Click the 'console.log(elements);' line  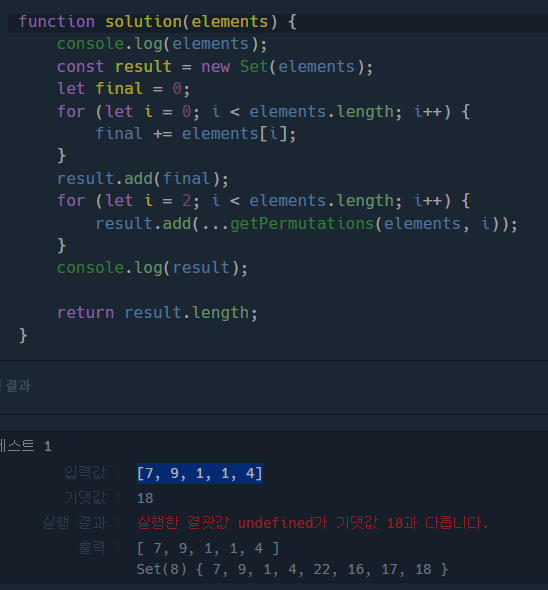click(162, 44)
